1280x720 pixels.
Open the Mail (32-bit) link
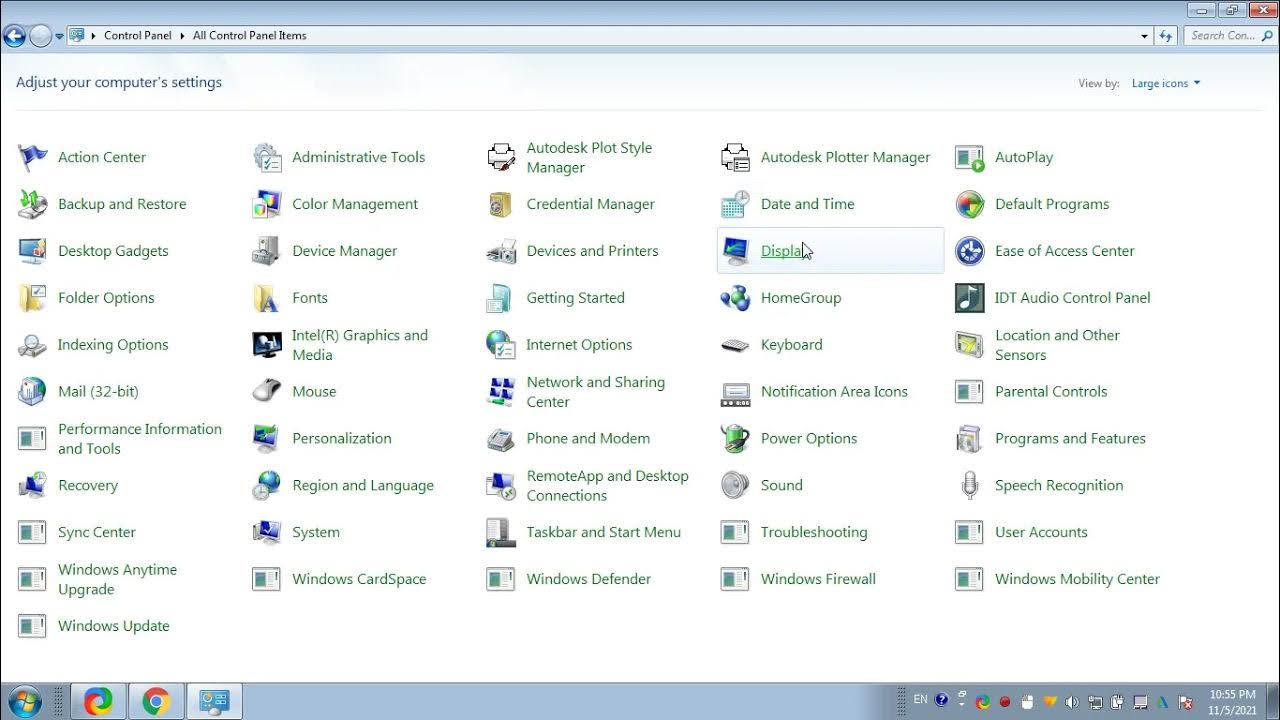coord(98,392)
